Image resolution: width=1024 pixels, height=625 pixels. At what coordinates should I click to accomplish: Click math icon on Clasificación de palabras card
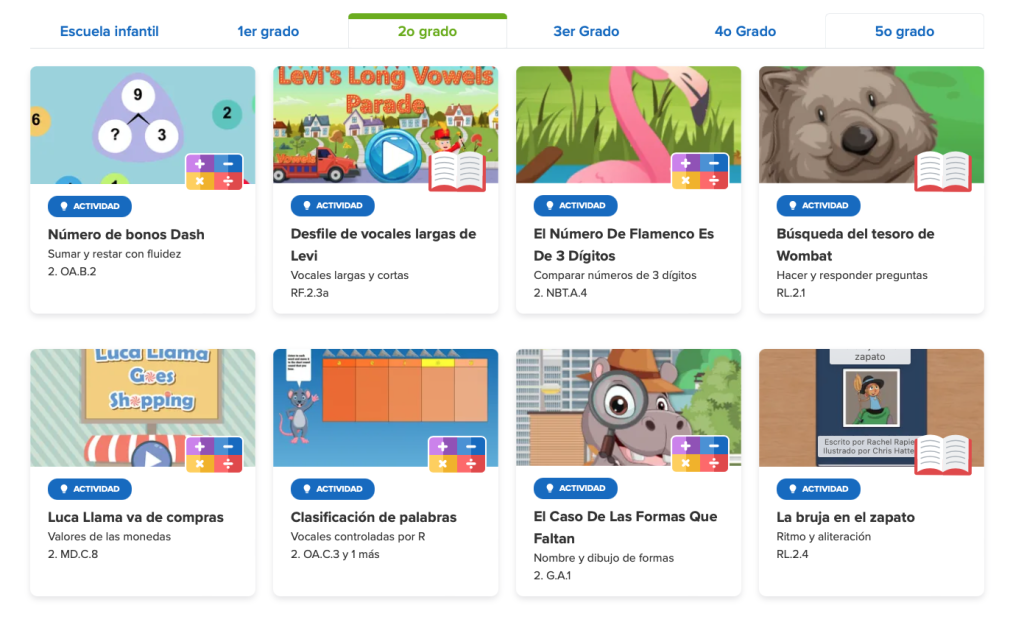[x=457, y=455]
